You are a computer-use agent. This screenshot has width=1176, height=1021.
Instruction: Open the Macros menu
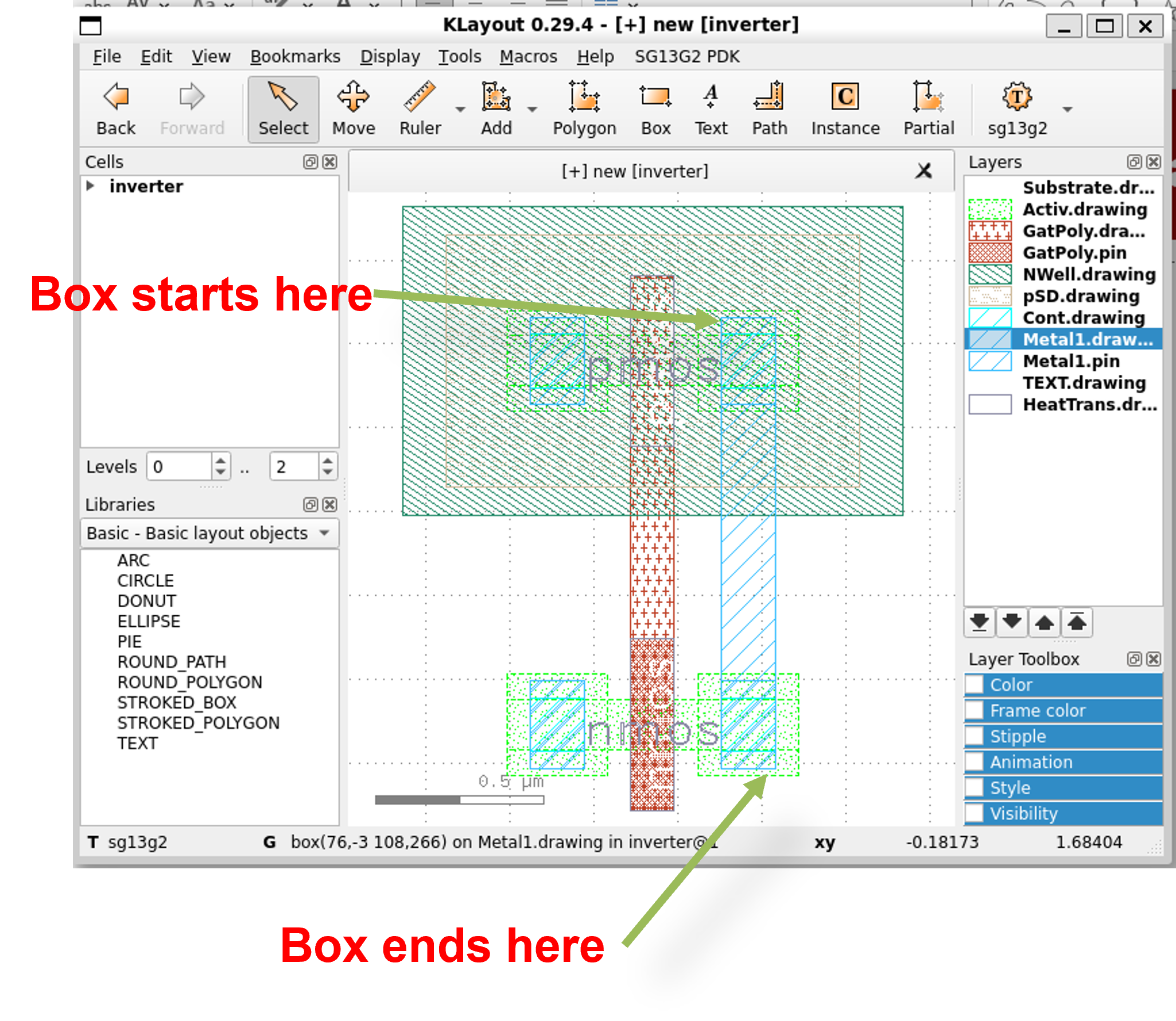coord(528,56)
